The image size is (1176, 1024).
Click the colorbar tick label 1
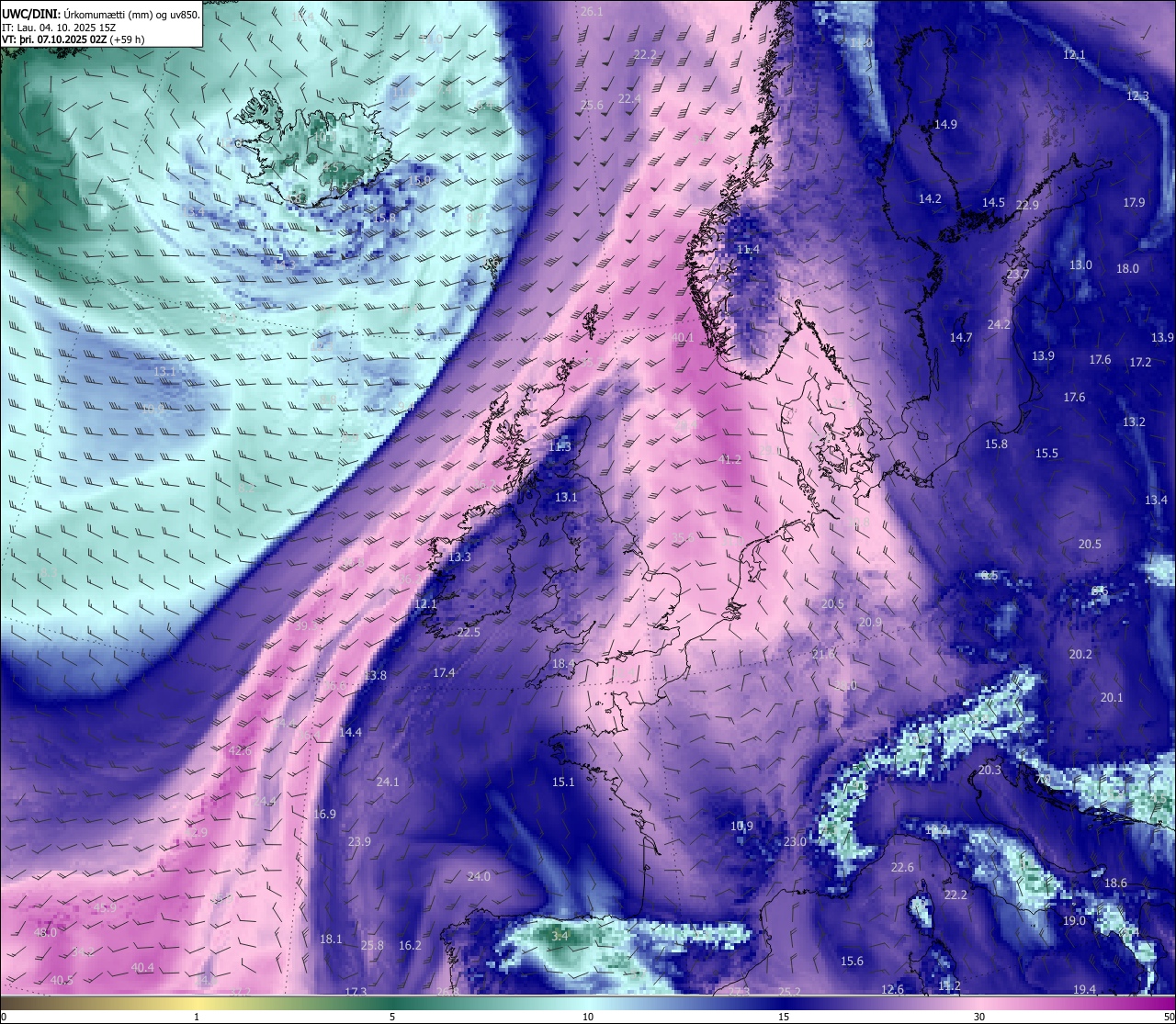(197, 1017)
